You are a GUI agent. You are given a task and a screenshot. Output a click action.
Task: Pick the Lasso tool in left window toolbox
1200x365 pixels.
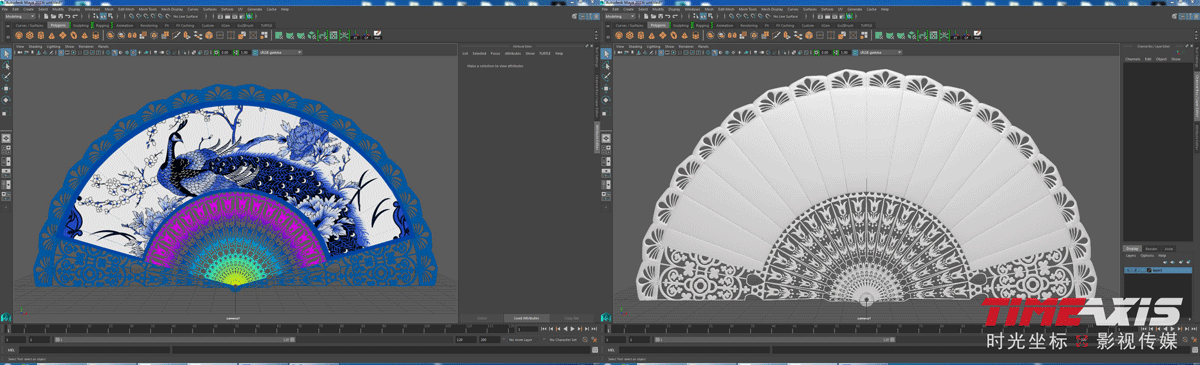(x=6, y=66)
